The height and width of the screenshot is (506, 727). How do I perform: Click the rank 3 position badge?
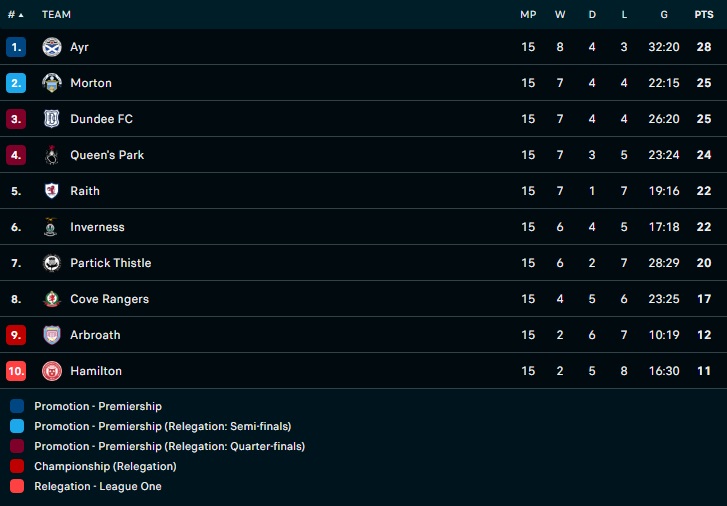[x=16, y=119]
